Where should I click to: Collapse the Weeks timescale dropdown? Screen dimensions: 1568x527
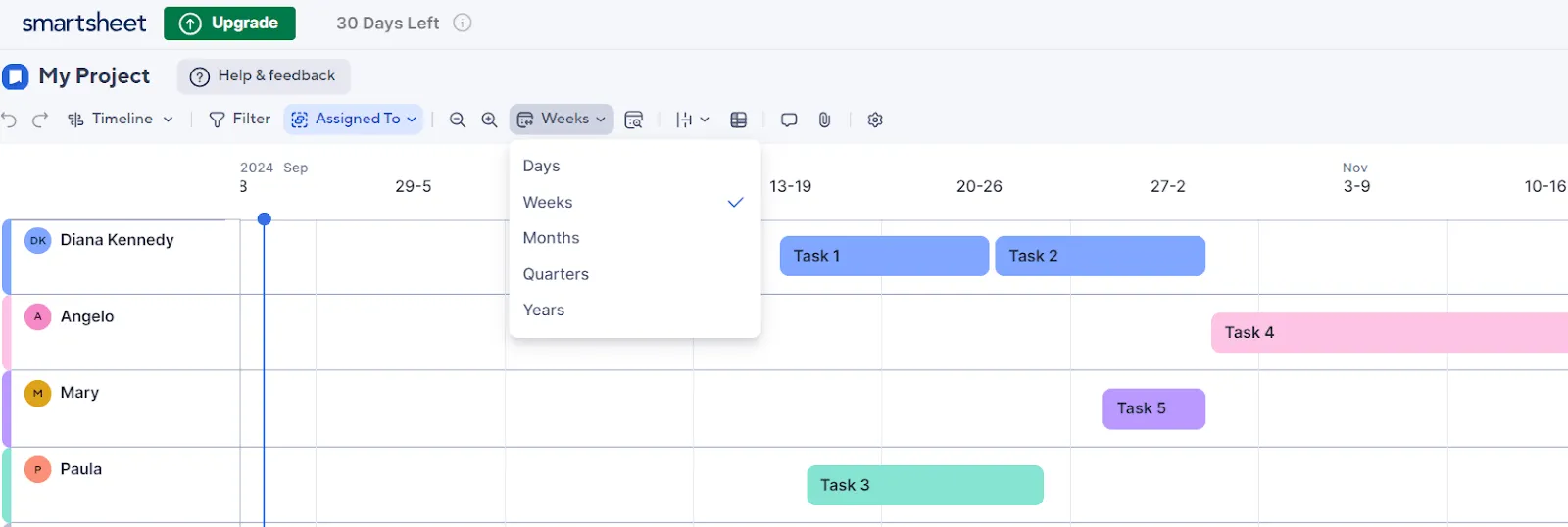[x=562, y=120]
